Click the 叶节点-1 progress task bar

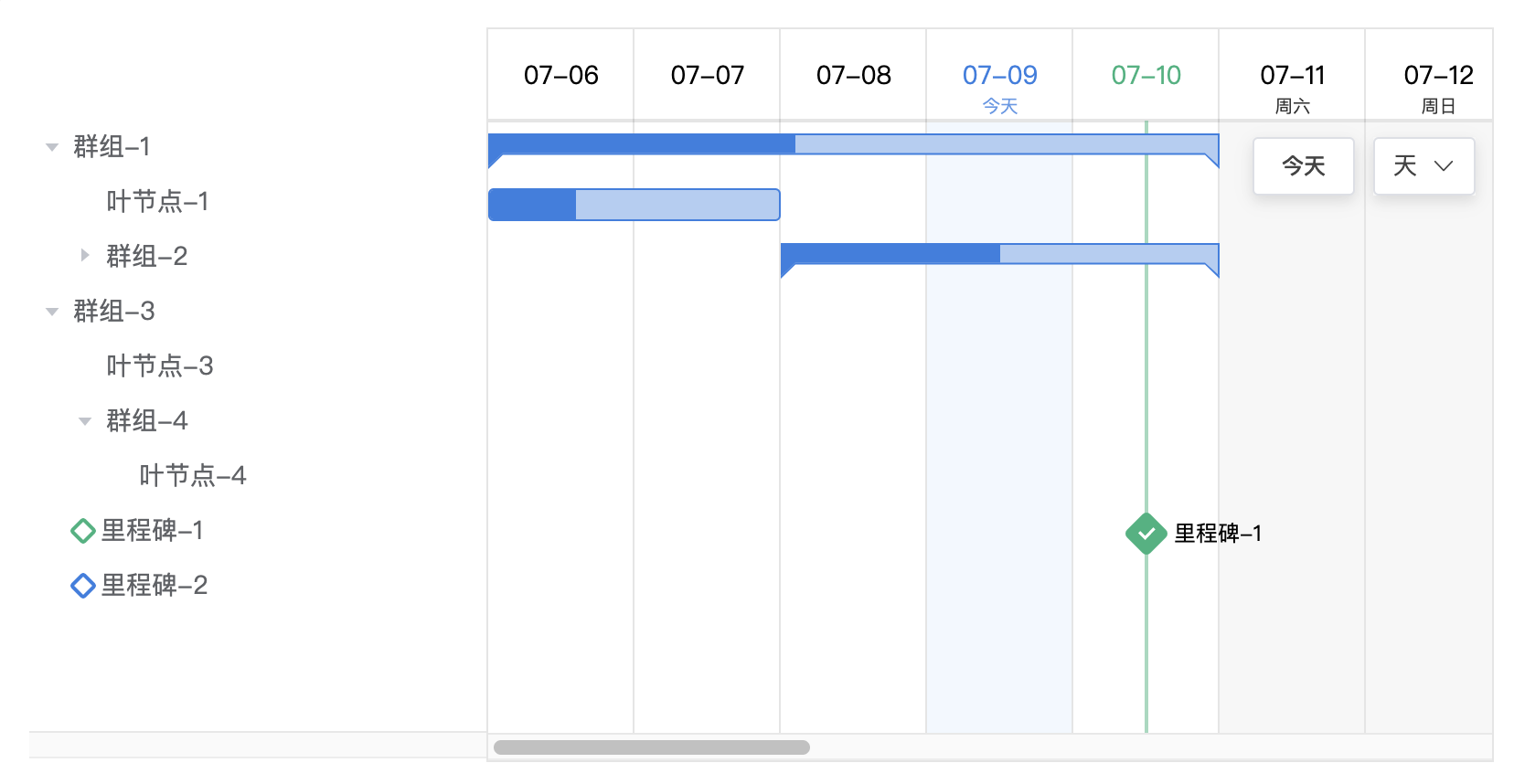pyautogui.click(x=634, y=205)
